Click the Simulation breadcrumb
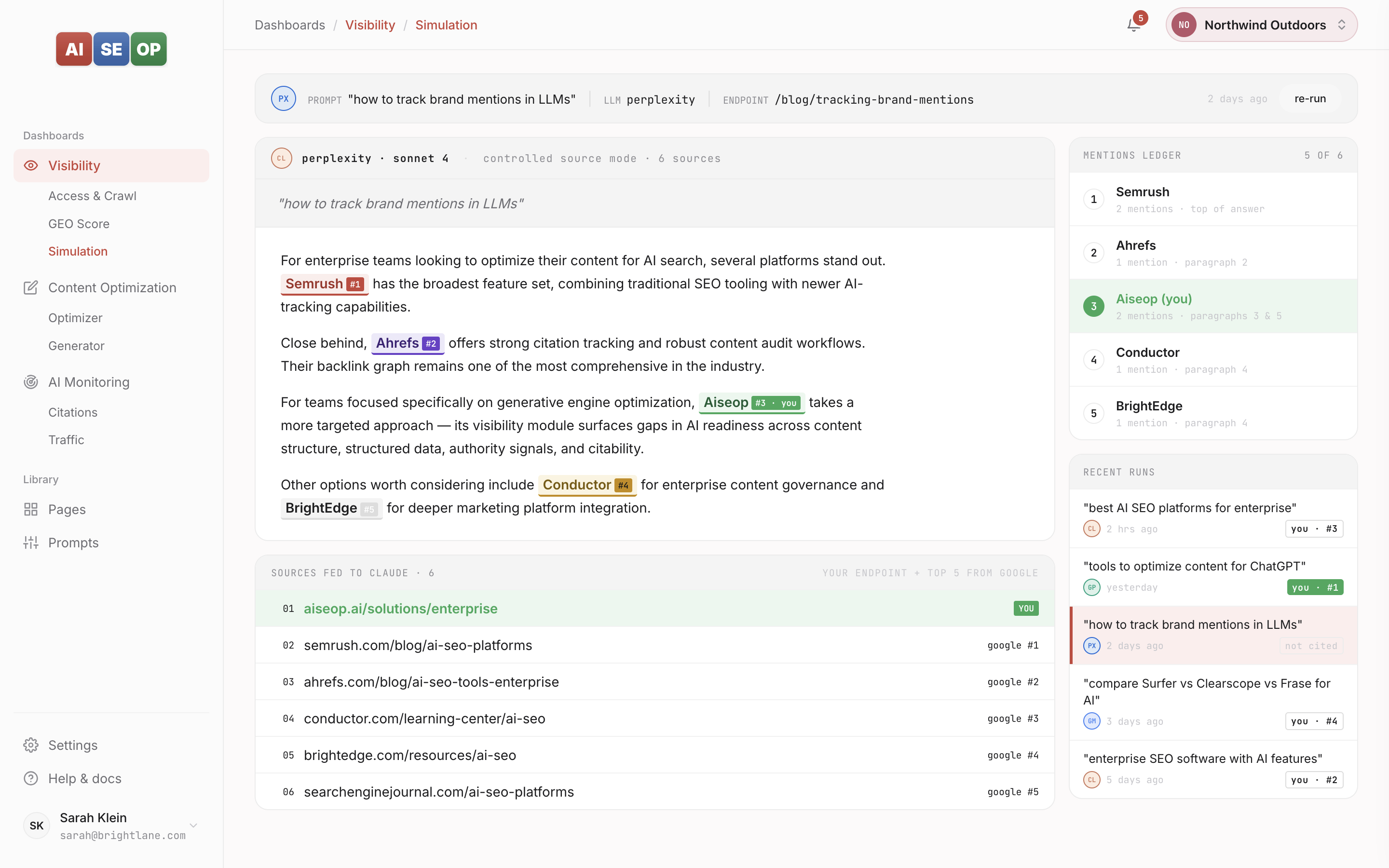This screenshot has width=1389, height=868. click(446, 25)
